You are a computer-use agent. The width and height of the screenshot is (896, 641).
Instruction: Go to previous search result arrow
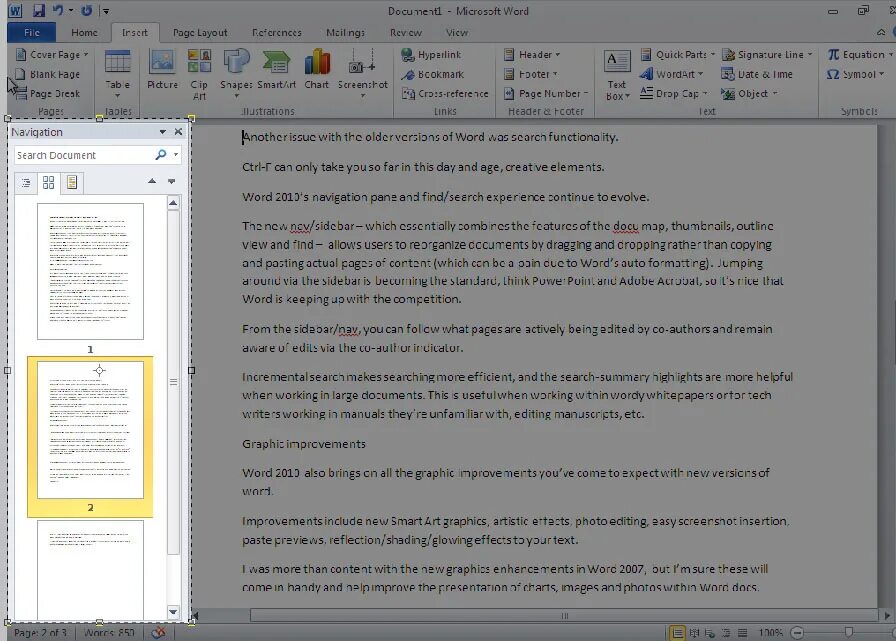(x=151, y=181)
